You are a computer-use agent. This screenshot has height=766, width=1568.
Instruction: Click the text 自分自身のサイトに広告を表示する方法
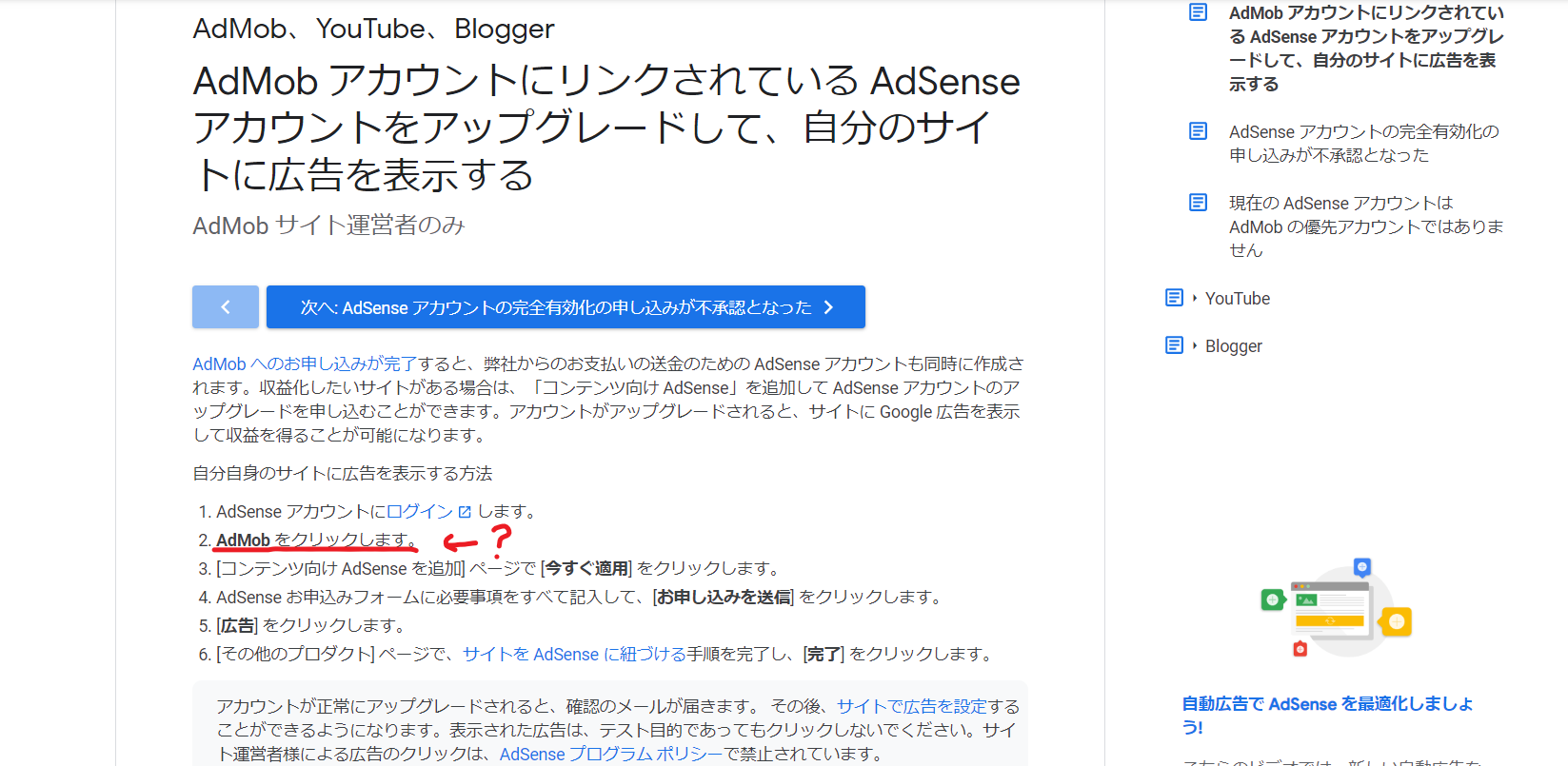[343, 473]
